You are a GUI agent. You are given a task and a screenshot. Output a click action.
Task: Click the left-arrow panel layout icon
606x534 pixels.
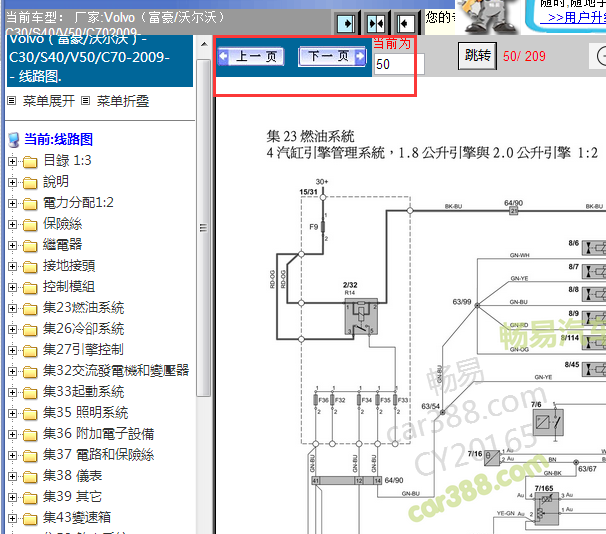406,24
